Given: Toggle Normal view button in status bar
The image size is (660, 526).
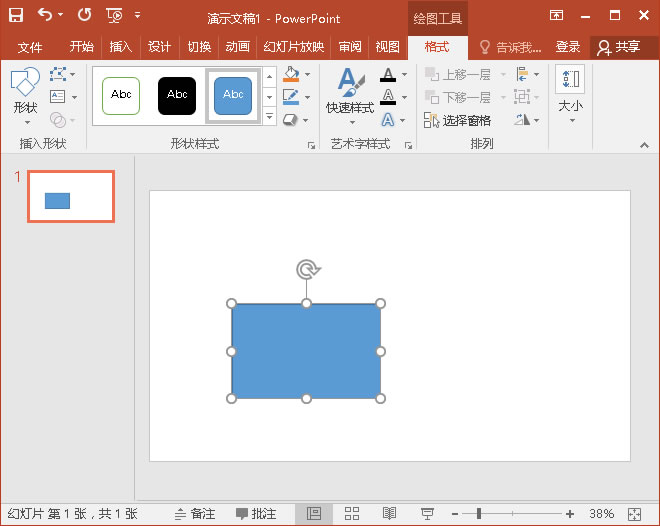Looking at the screenshot, I should pos(313,513).
